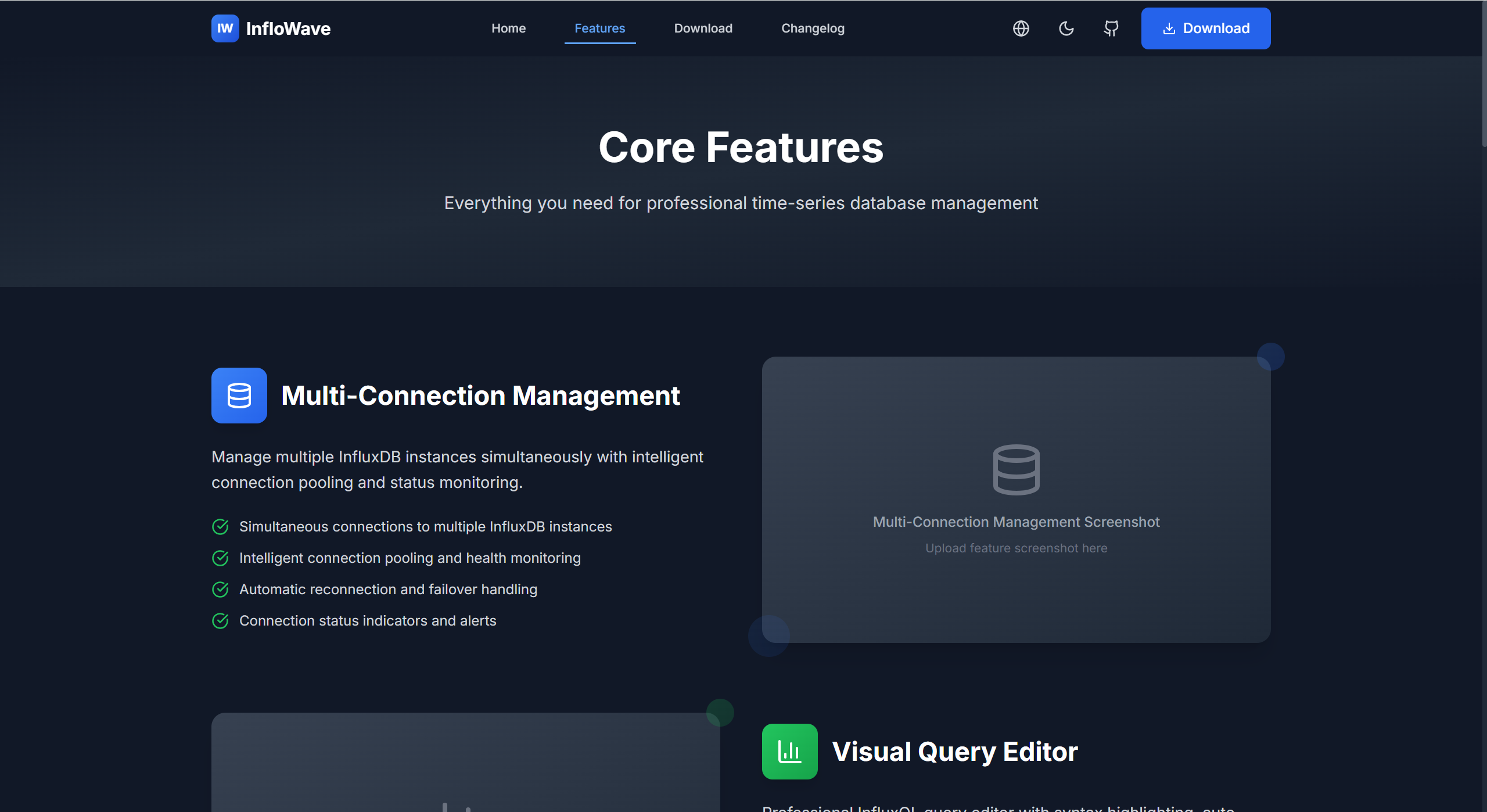Click the Visual Query Editor heading
Screen dimensions: 1487x812
point(954,752)
